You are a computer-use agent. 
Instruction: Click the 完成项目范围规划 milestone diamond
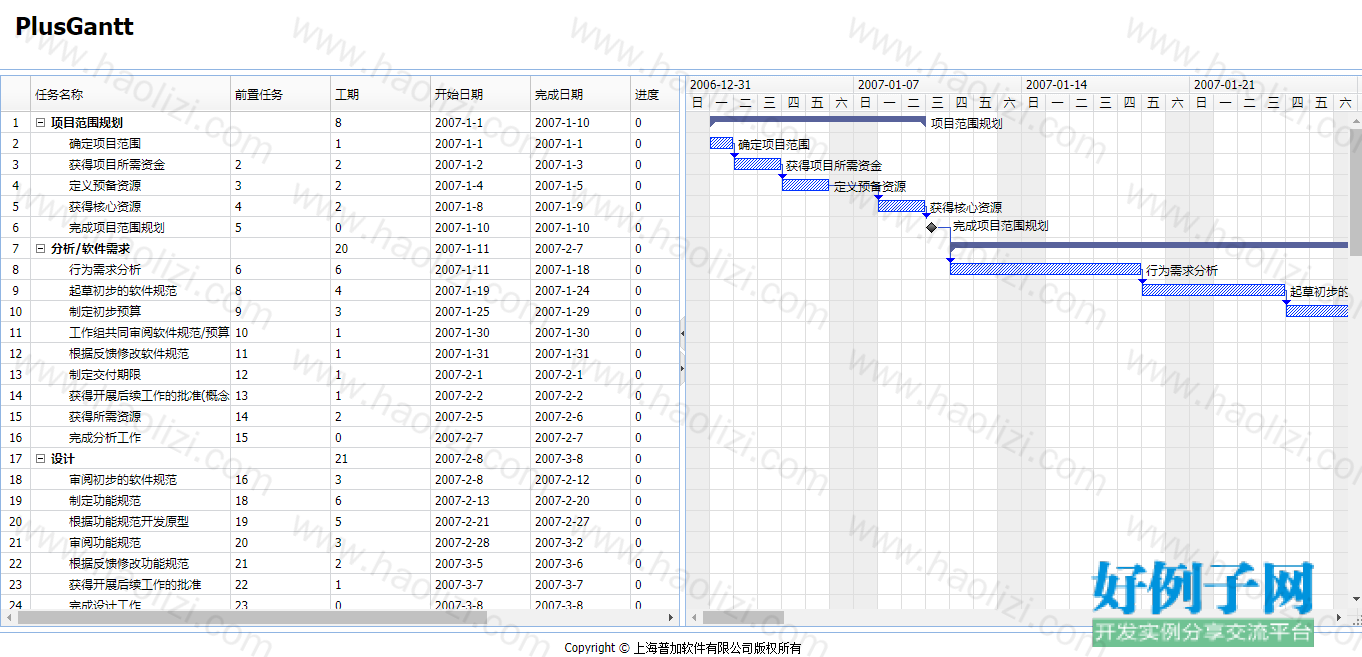pos(931,227)
